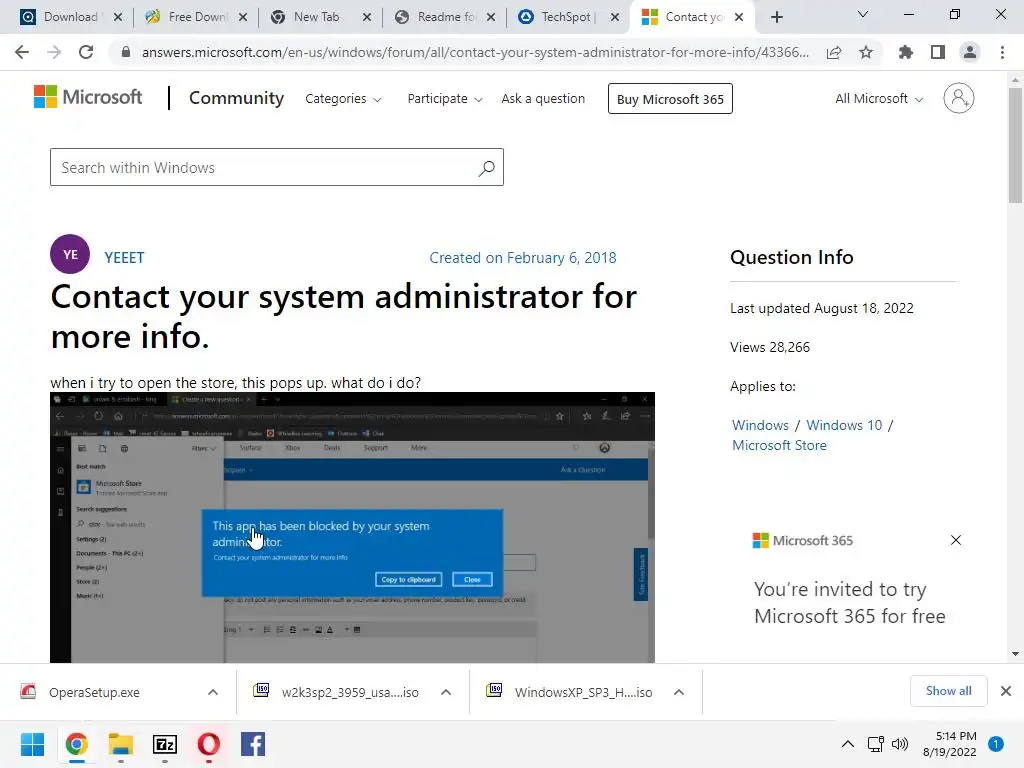Open options for w2k3sp2 iso download

(x=446, y=692)
